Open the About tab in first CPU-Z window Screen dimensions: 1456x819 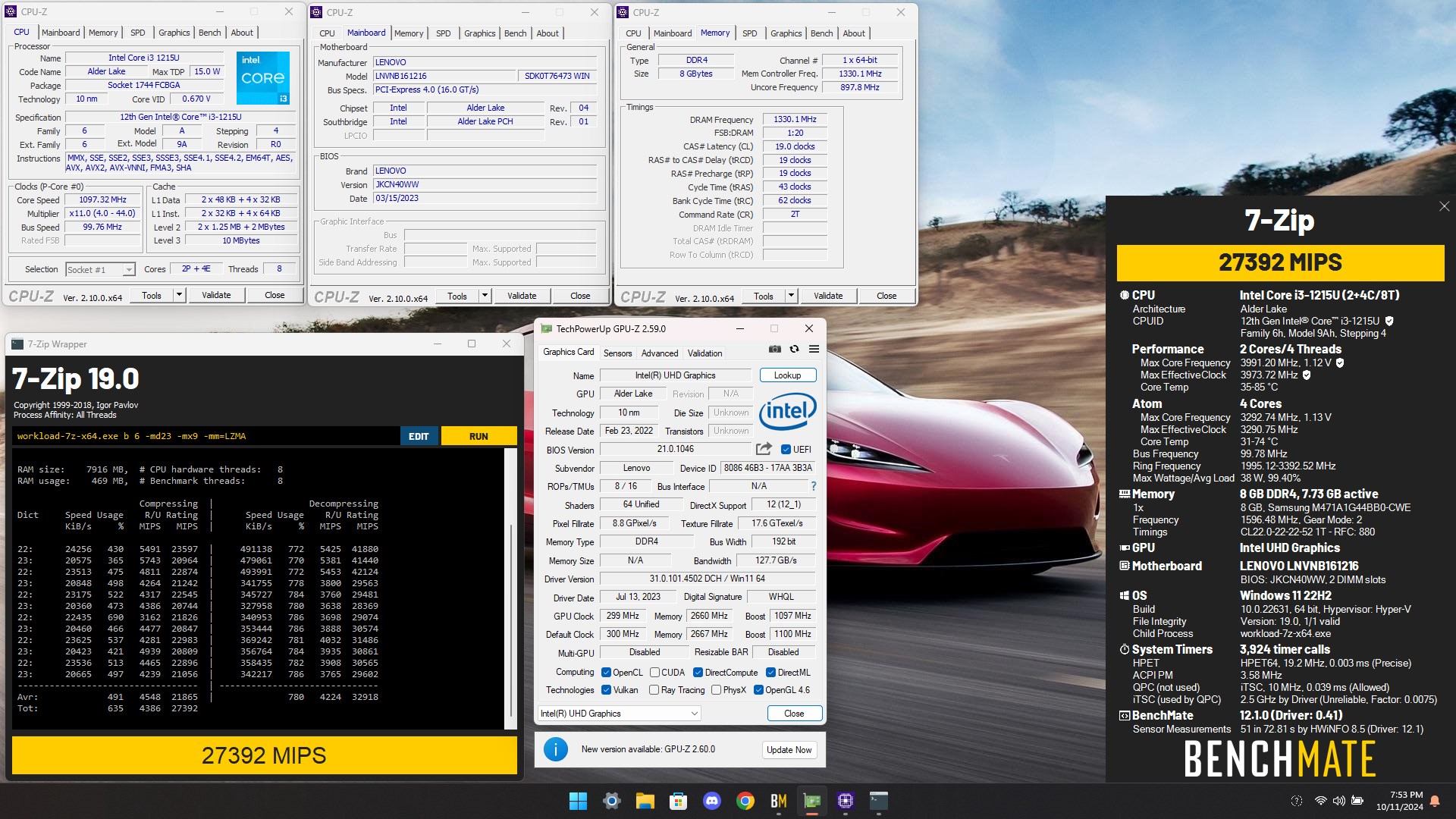pyautogui.click(x=242, y=33)
